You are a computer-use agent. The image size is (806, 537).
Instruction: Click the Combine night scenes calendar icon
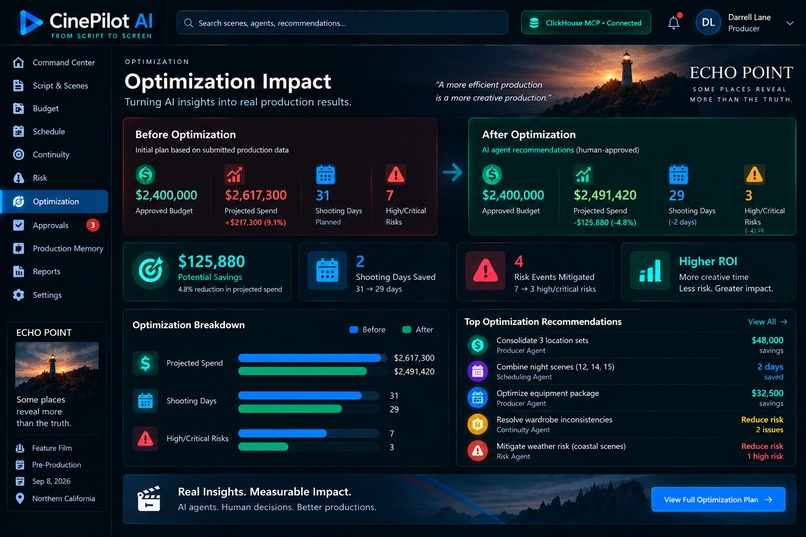coord(478,371)
